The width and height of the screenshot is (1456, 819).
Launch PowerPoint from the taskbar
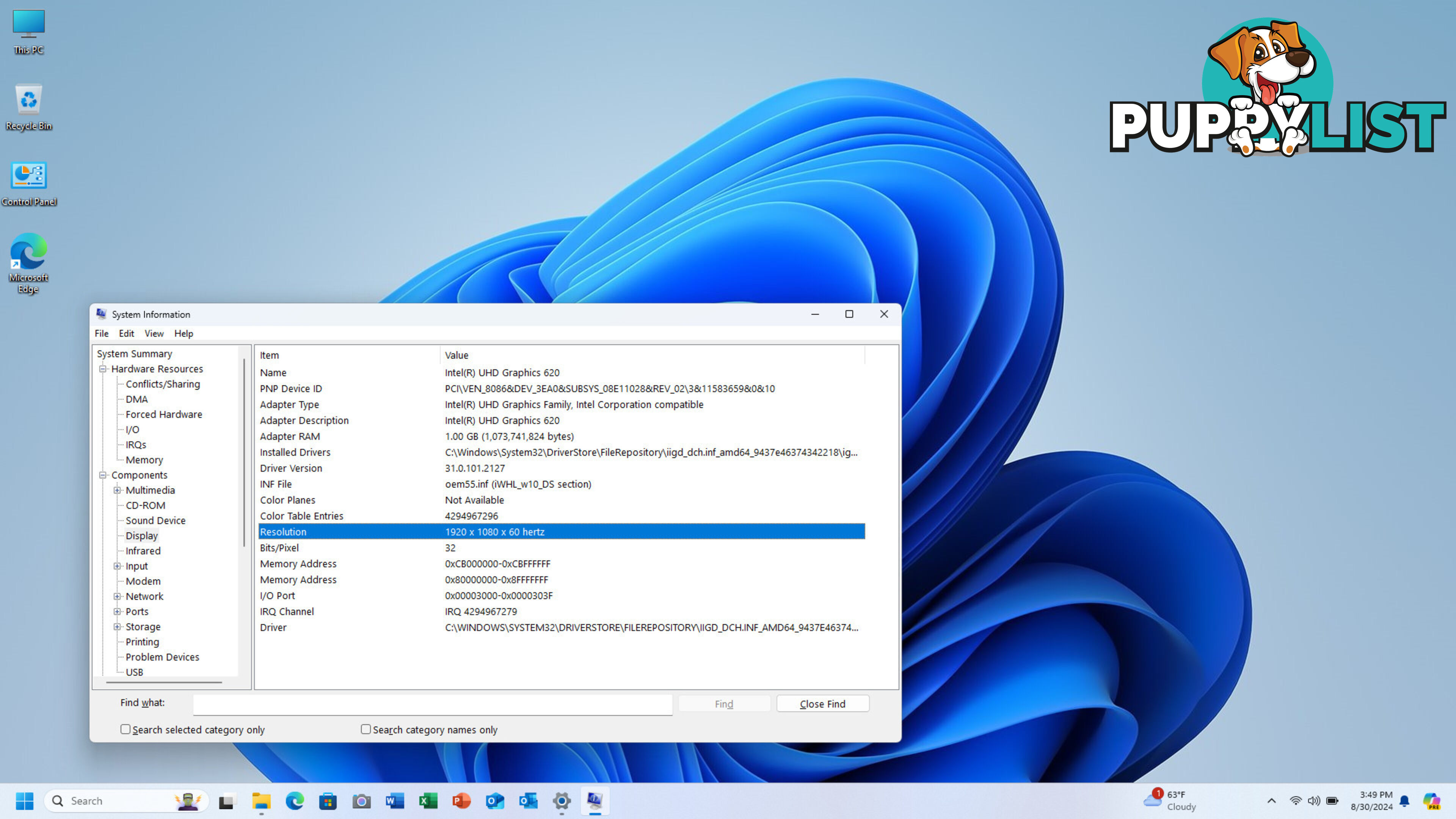click(x=461, y=800)
